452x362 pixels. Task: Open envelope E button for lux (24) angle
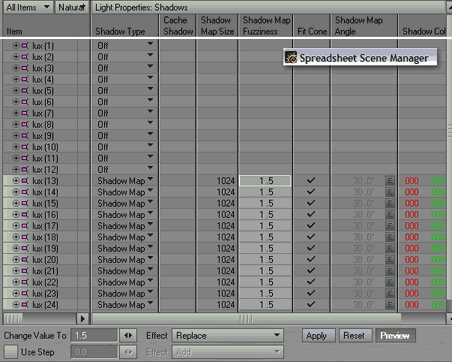(390, 305)
